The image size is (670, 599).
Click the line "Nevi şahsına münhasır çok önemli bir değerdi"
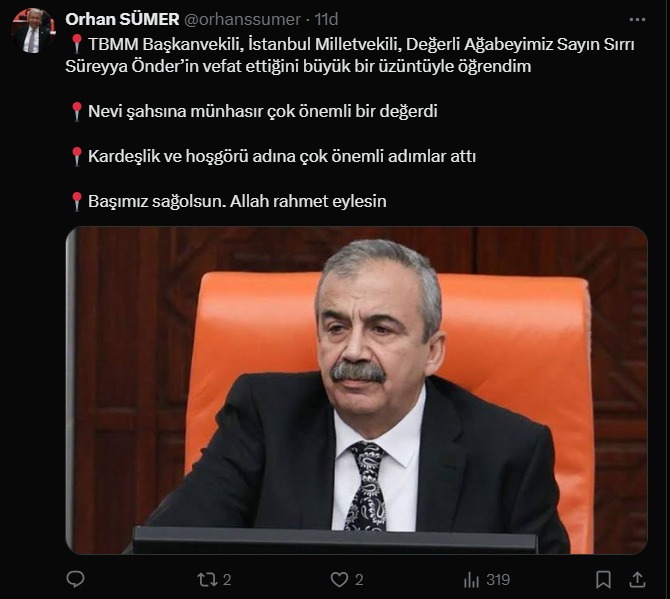click(262, 111)
